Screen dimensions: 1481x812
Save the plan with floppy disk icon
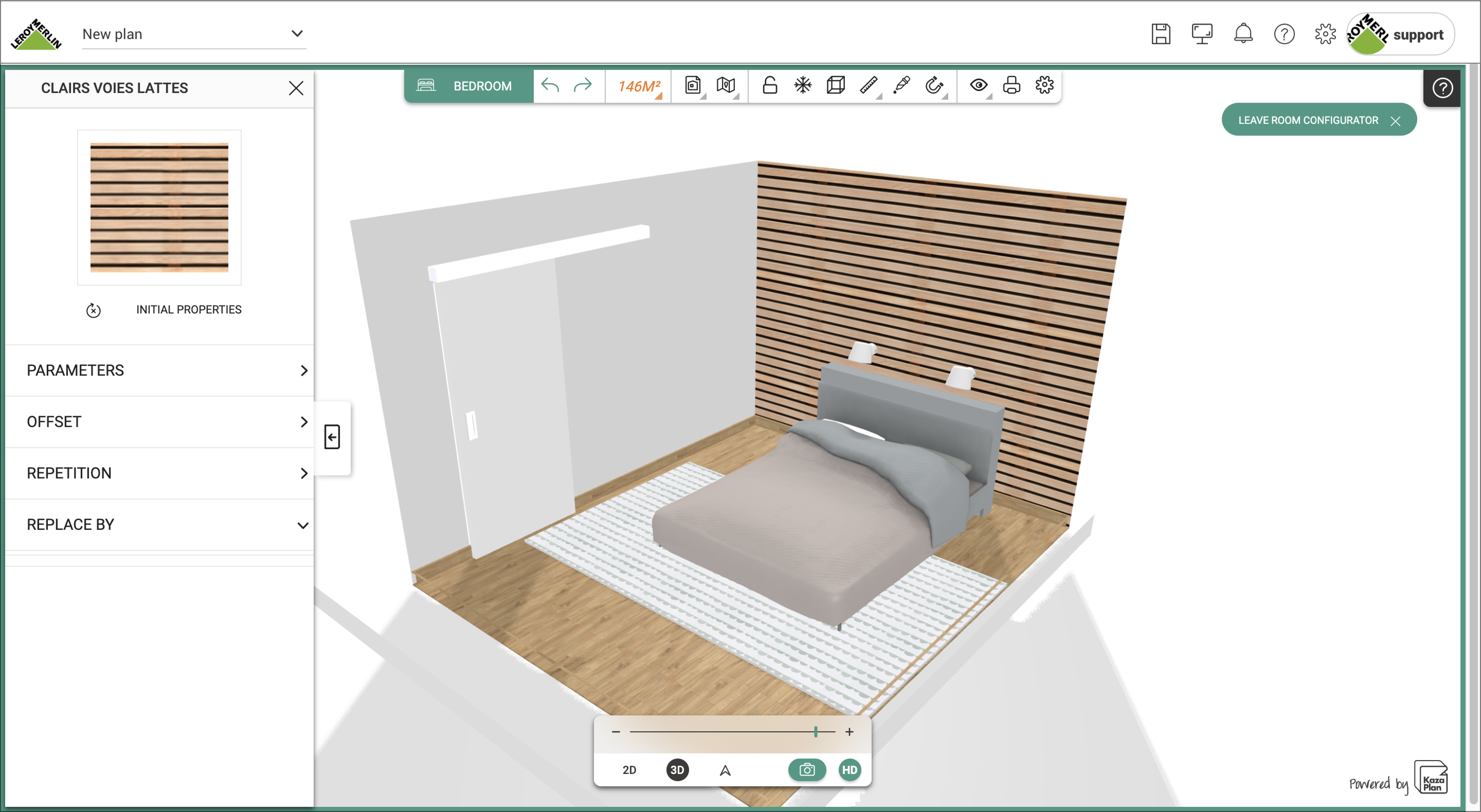coord(1161,34)
